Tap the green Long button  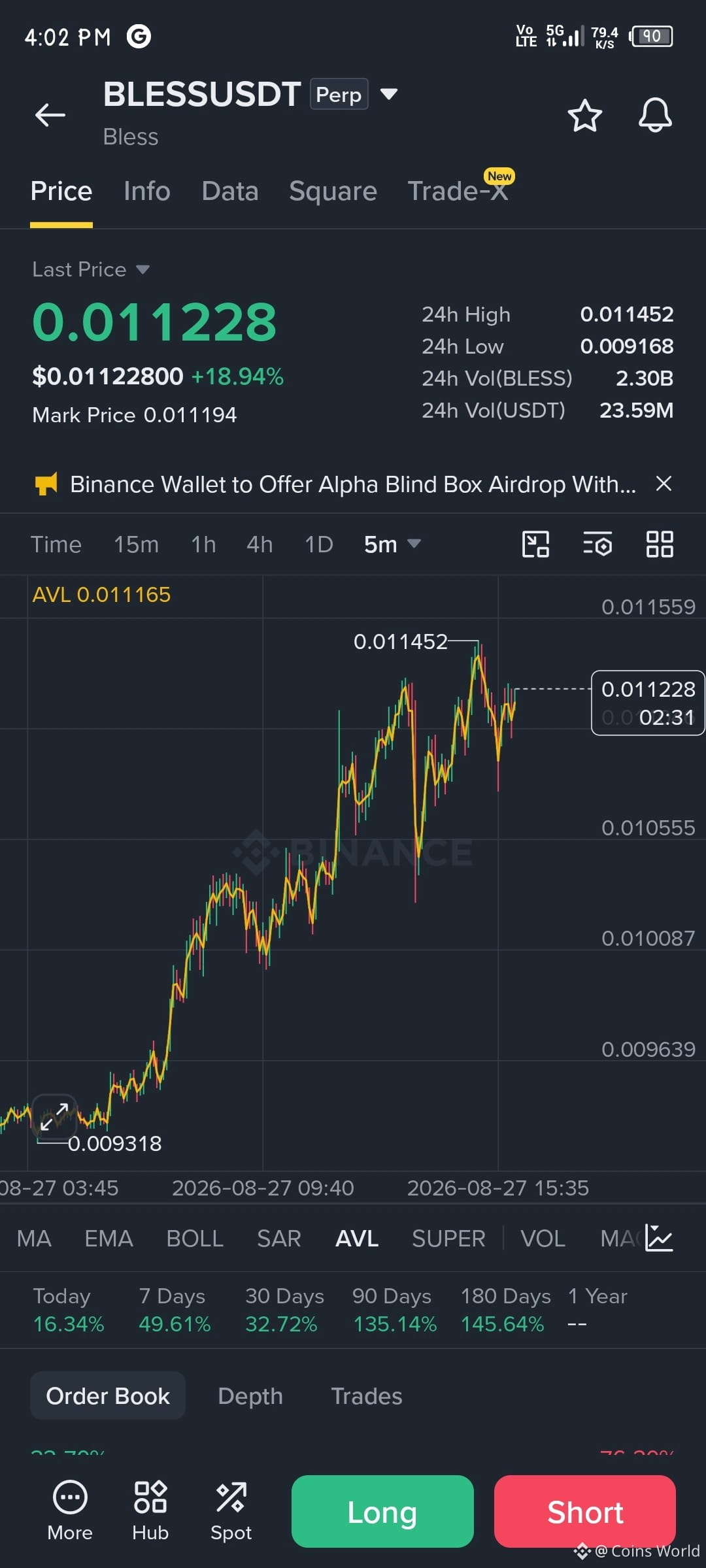(x=382, y=1511)
